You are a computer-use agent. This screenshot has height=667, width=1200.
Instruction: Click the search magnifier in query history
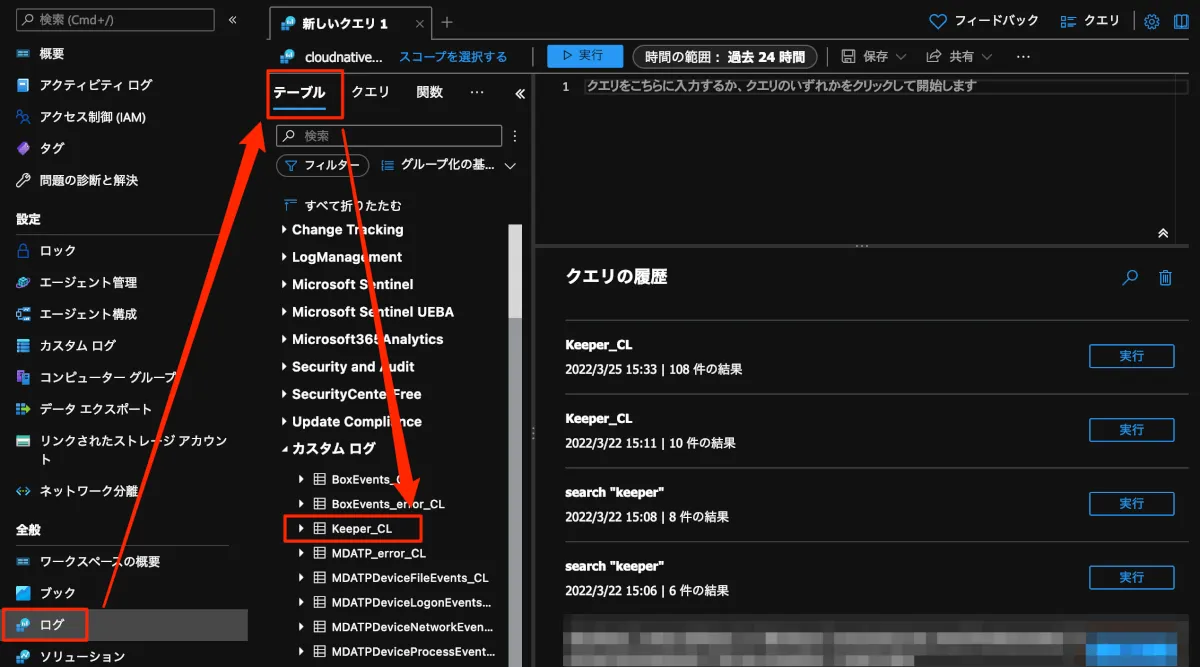[1130, 278]
